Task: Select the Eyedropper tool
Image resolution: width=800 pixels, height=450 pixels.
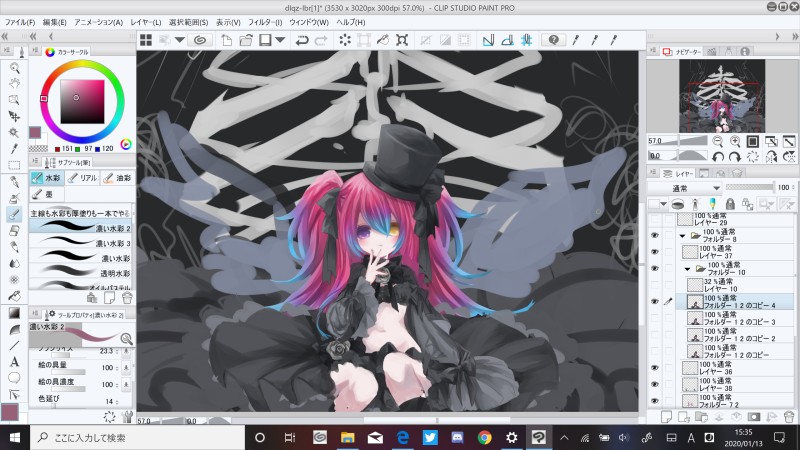Action: point(14,148)
